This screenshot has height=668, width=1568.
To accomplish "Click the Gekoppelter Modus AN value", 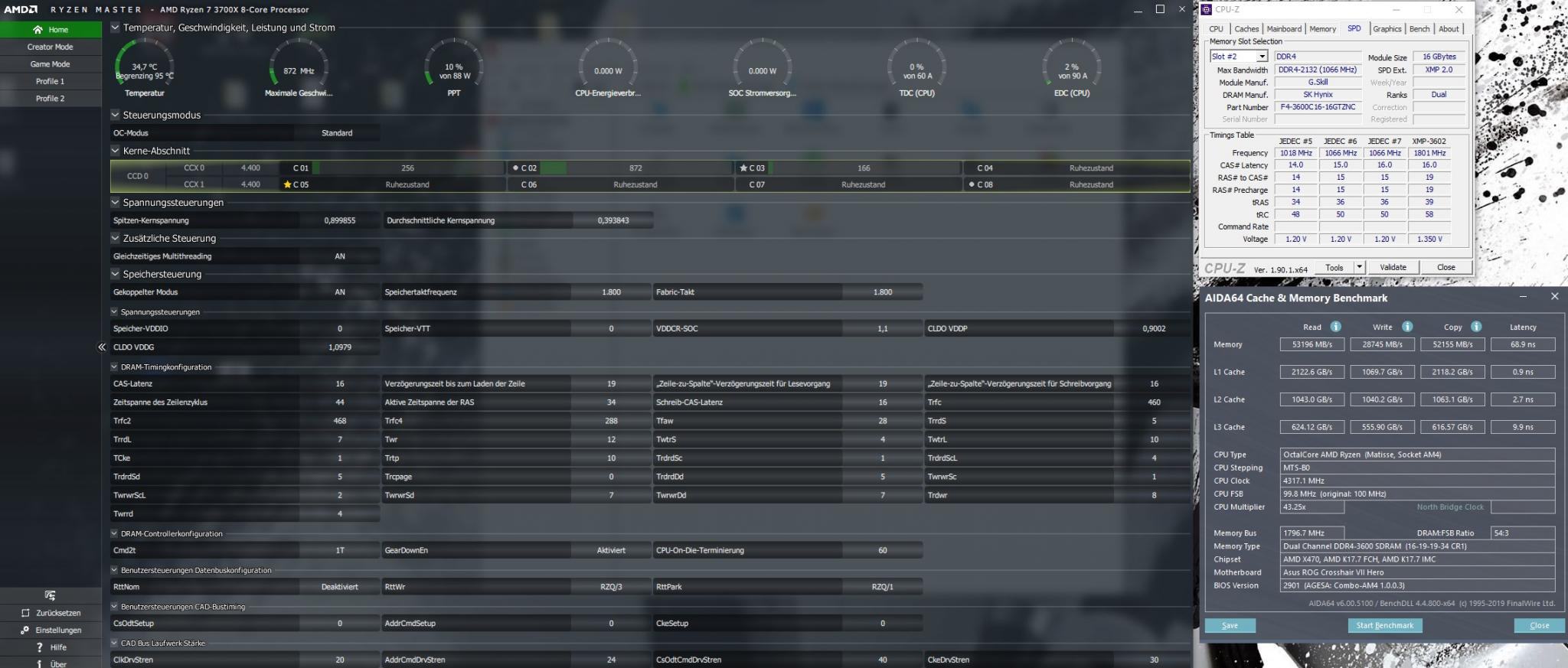I will pos(340,292).
